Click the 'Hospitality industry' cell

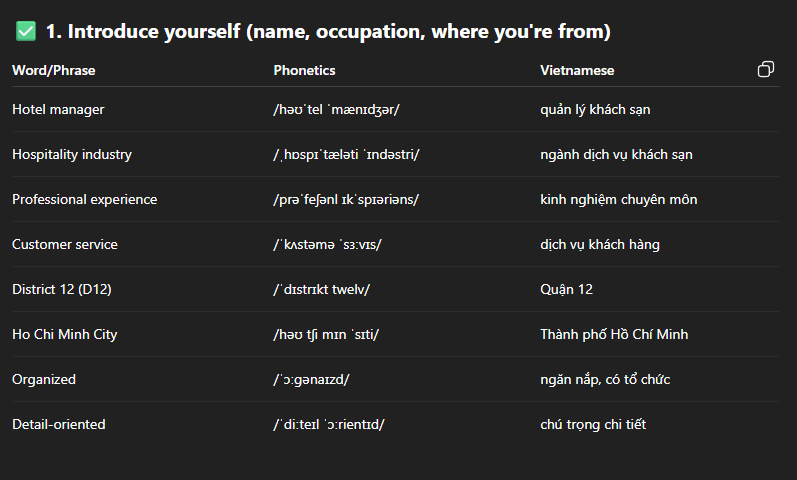[72, 155]
